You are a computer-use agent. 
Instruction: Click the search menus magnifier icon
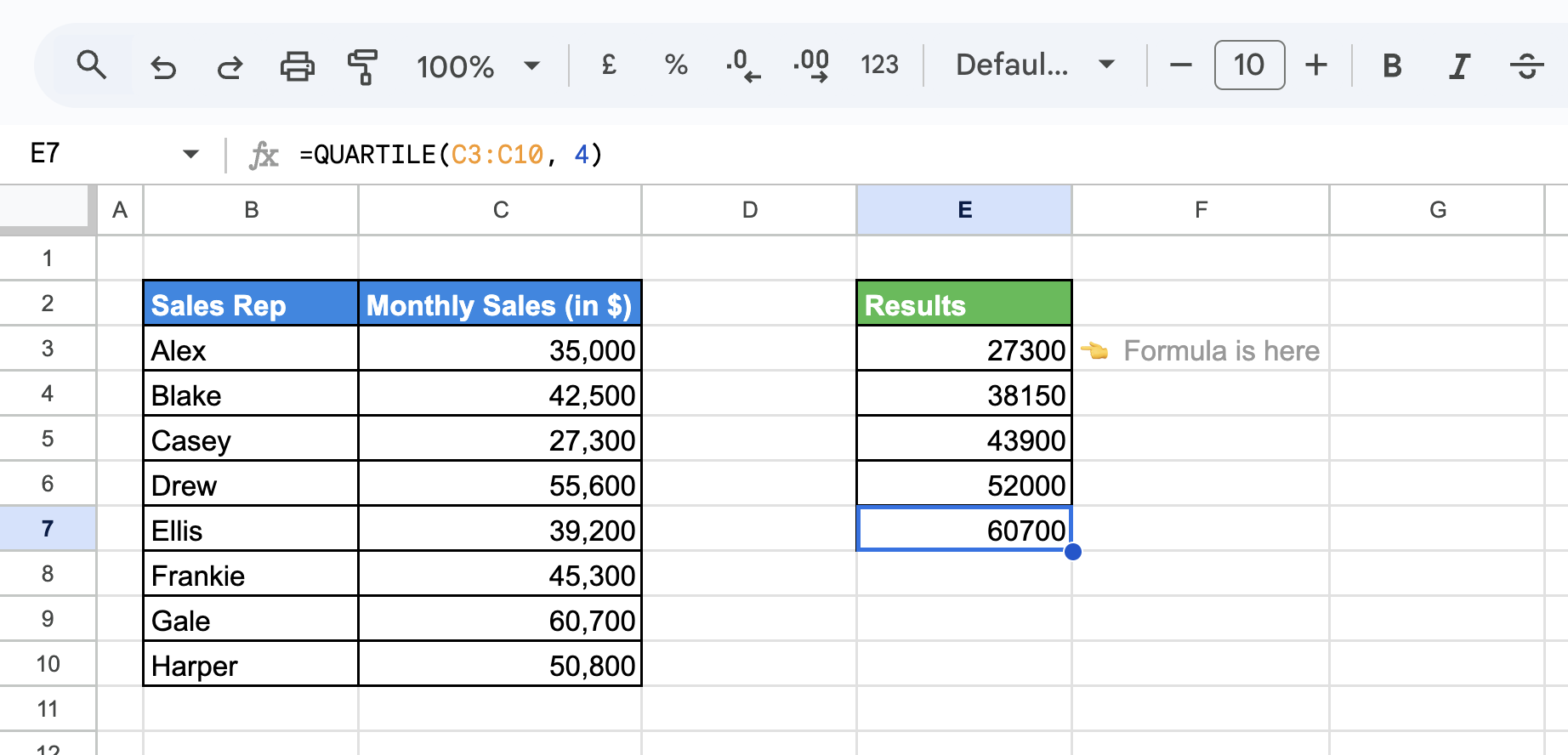(91, 65)
